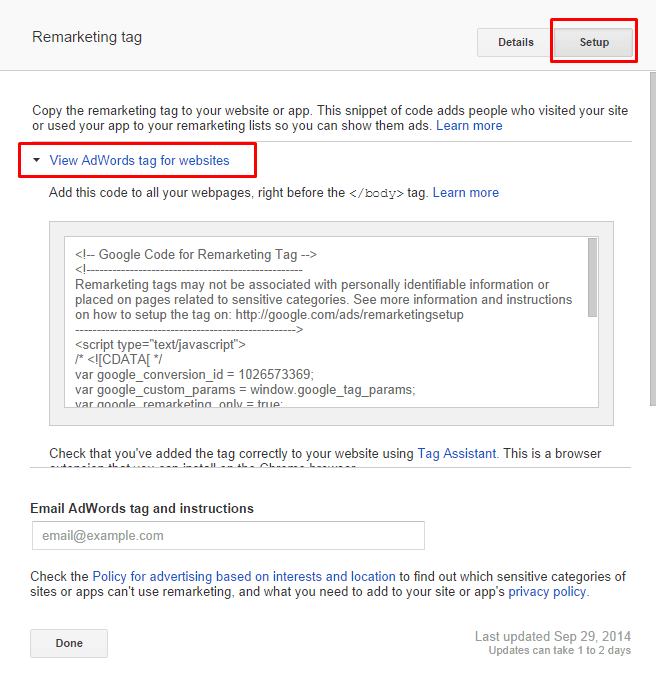Viewport: 656px width, 686px height.
Task: Click the remarketingsetup URL in the code
Action: [x=349, y=315]
